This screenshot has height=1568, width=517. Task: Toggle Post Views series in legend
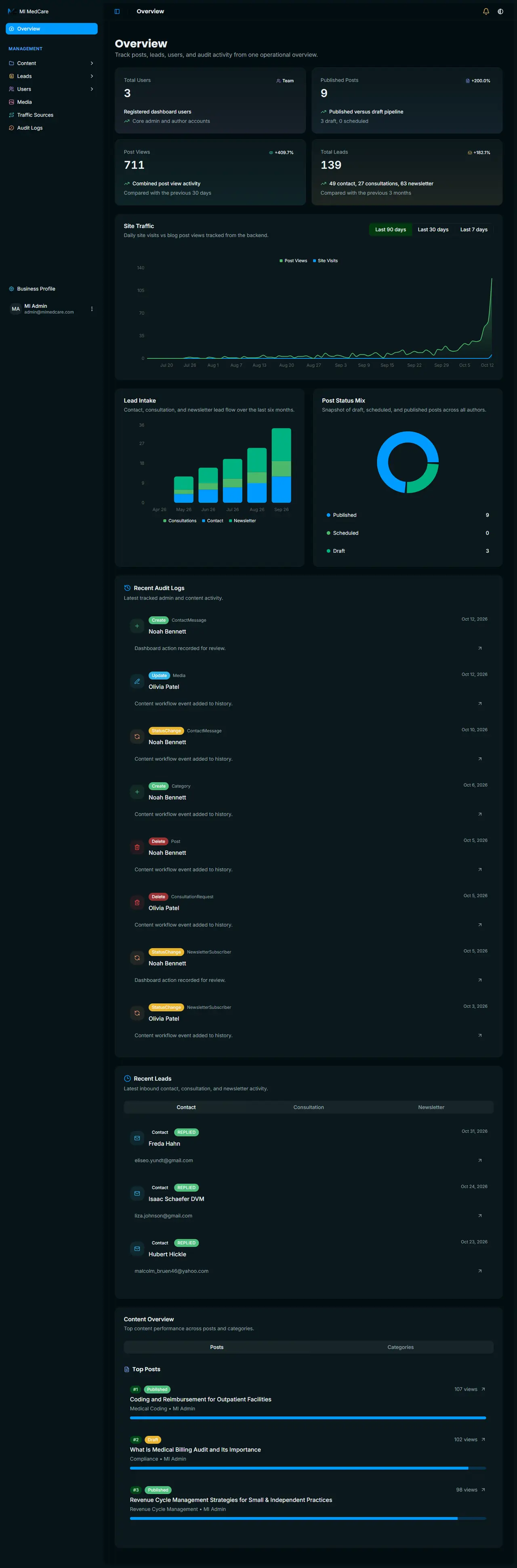tap(293, 261)
